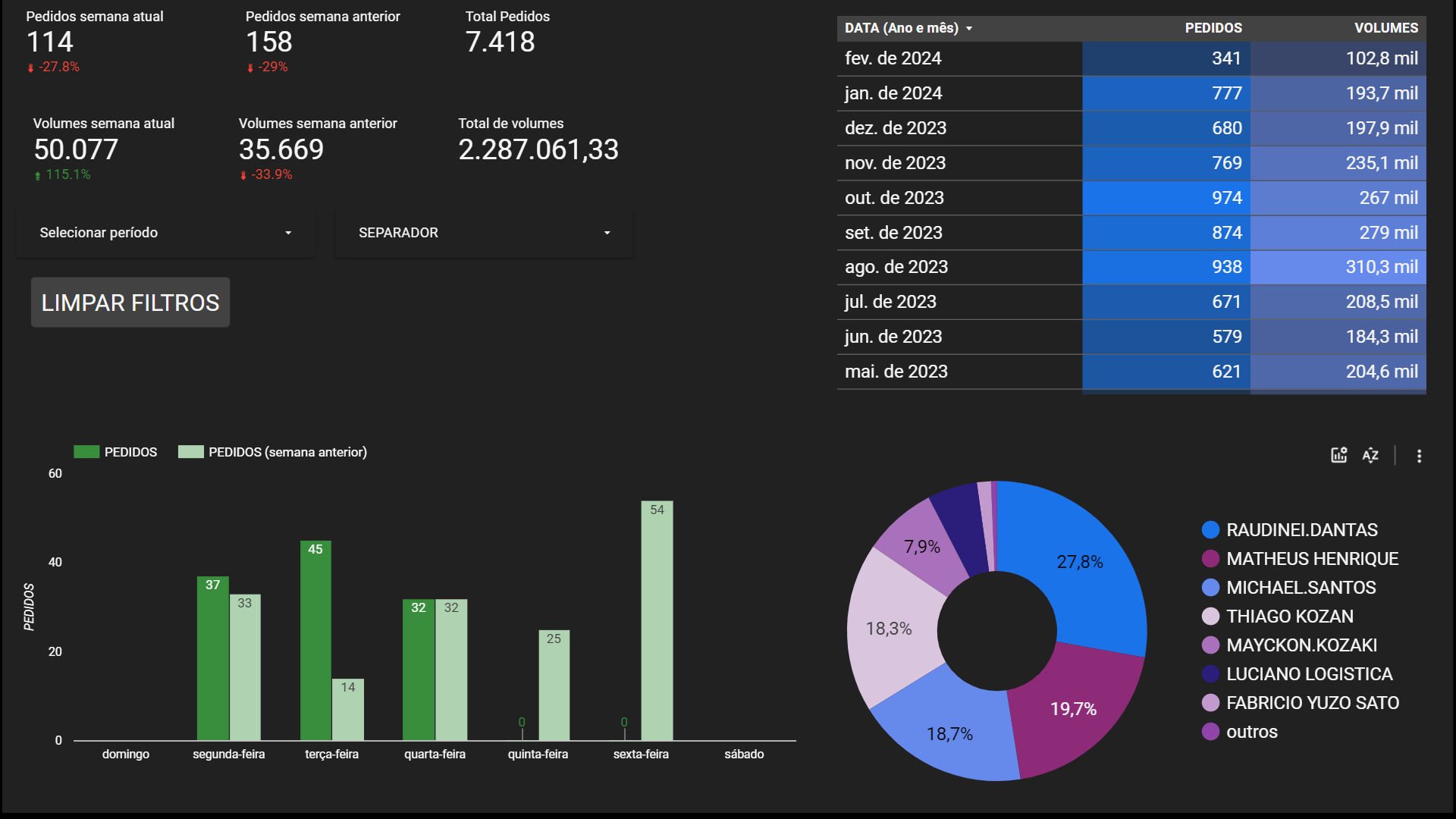This screenshot has width=1456, height=819.
Task: Click the quarta-feira axis label
Action: click(x=435, y=755)
